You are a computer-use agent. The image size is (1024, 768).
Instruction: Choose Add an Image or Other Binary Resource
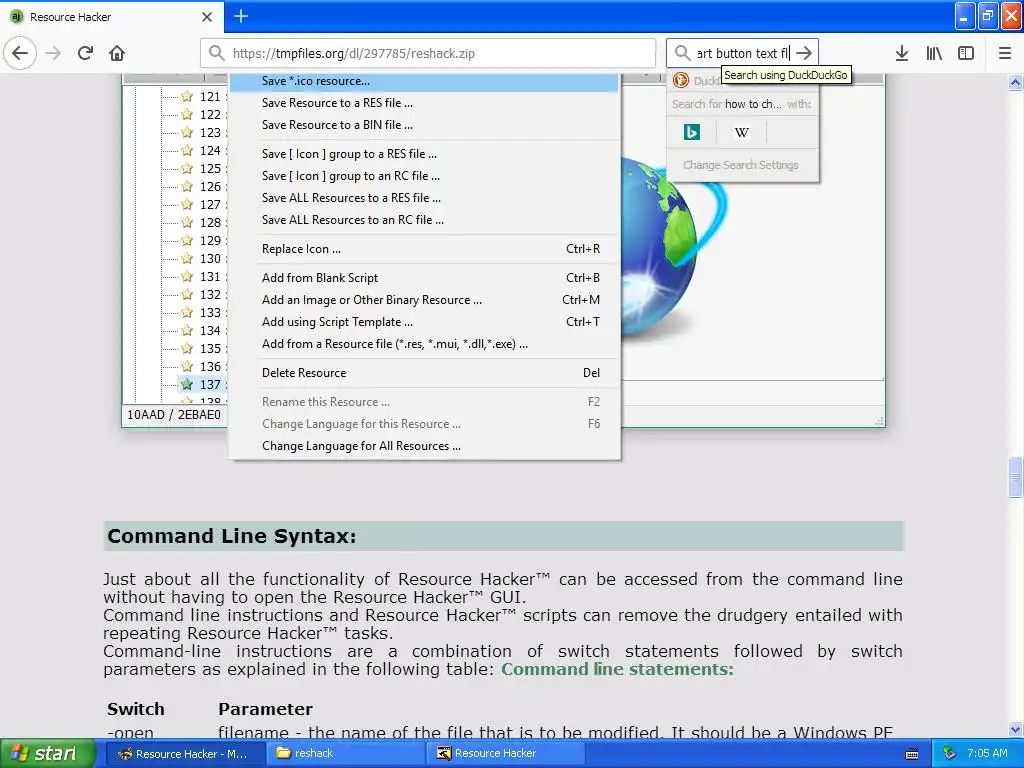coord(424,300)
